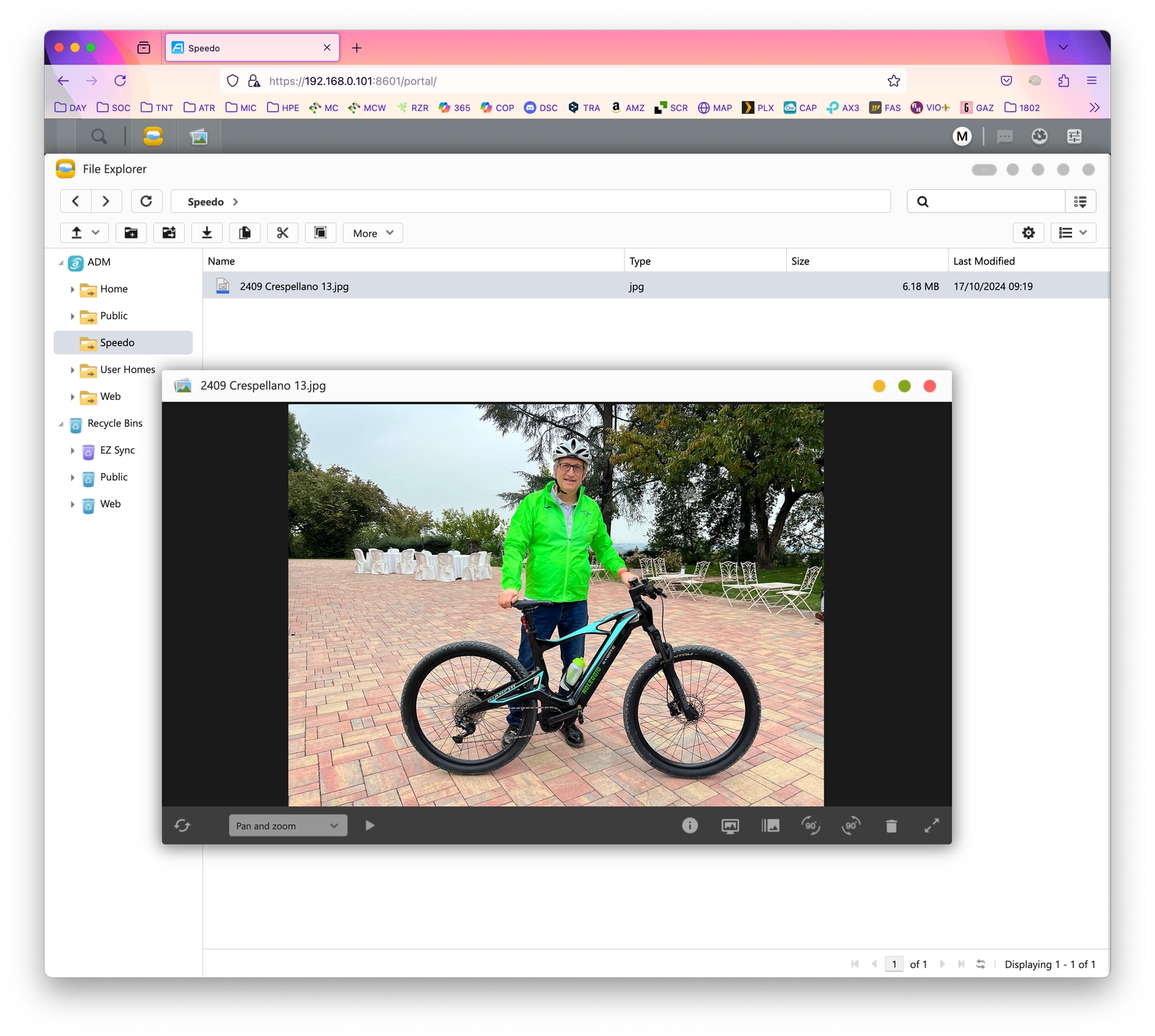Expand the User Homes folder in tree
This screenshot has width=1155, height=1036.
(x=72, y=370)
